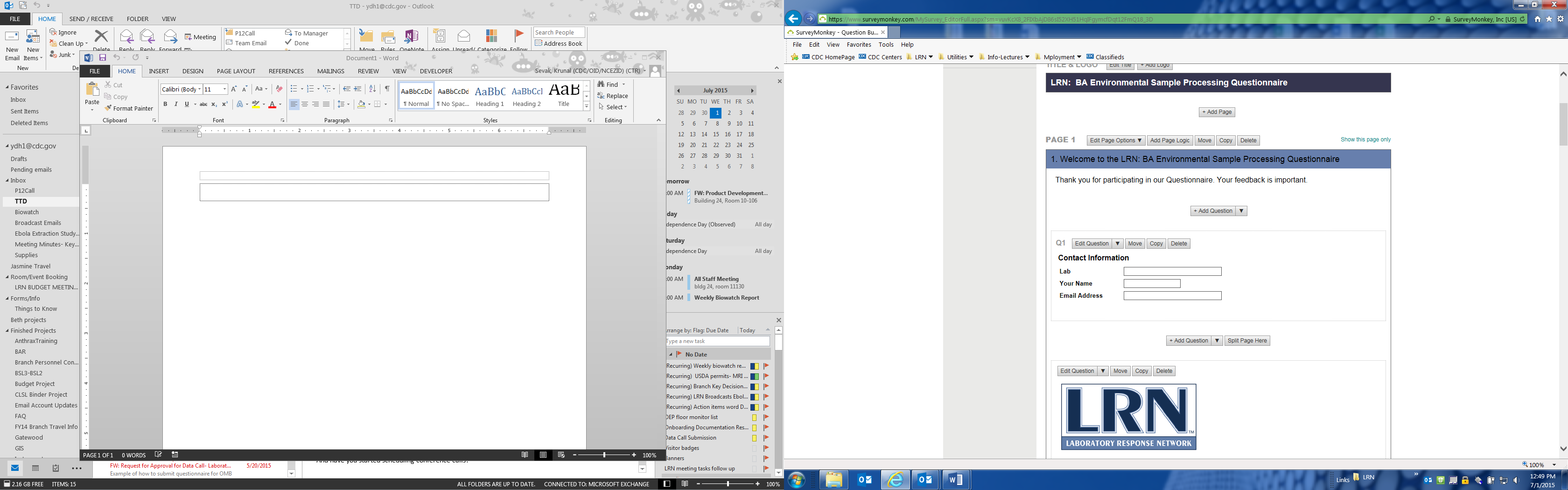This screenshot has height=490, width=1568.
Task: Click the Address Book button in Outlook
Action: point(559,44)
